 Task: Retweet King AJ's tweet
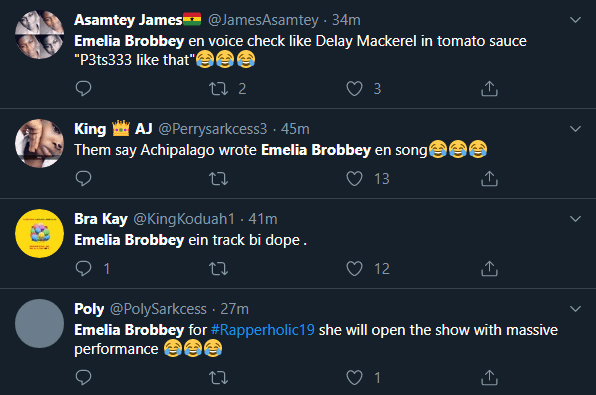219,179
